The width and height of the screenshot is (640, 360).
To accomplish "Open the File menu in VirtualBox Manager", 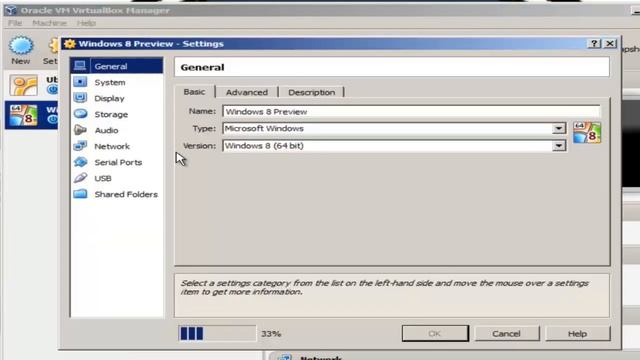I will click(15, 23).
